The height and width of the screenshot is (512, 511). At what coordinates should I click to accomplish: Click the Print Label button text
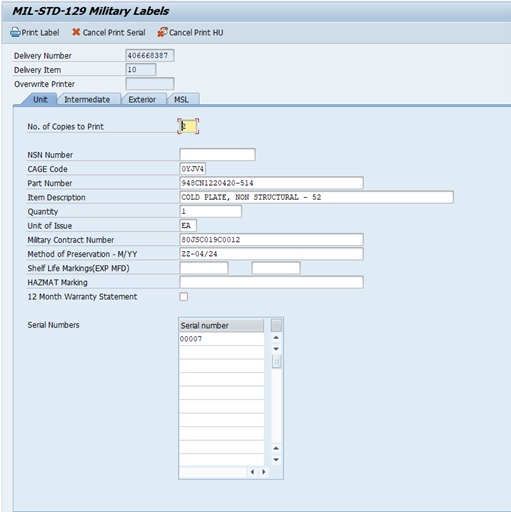click(40, 33)
